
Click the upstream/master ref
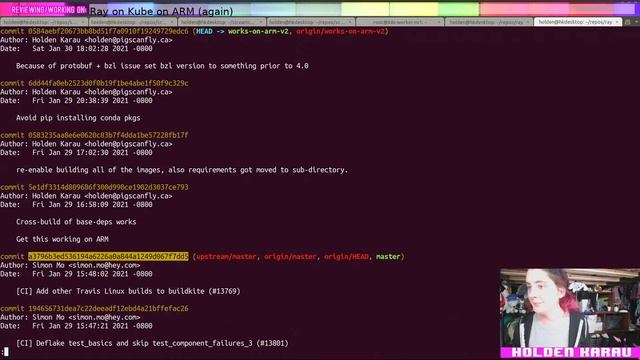(227, 256)
